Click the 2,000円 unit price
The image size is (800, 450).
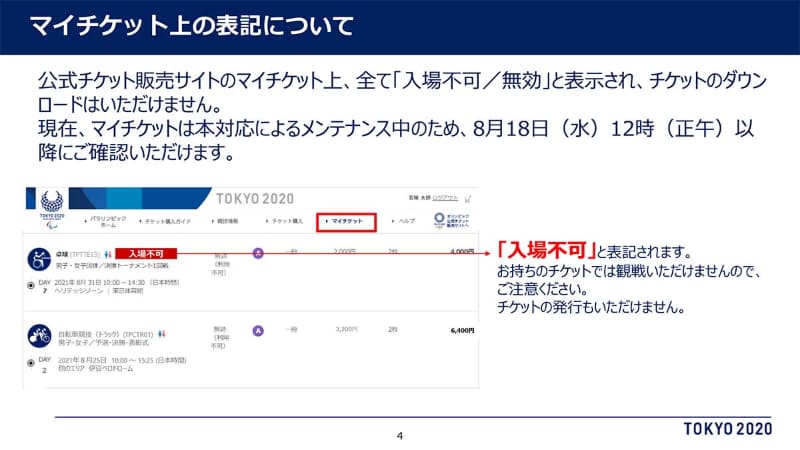[345, 251]
